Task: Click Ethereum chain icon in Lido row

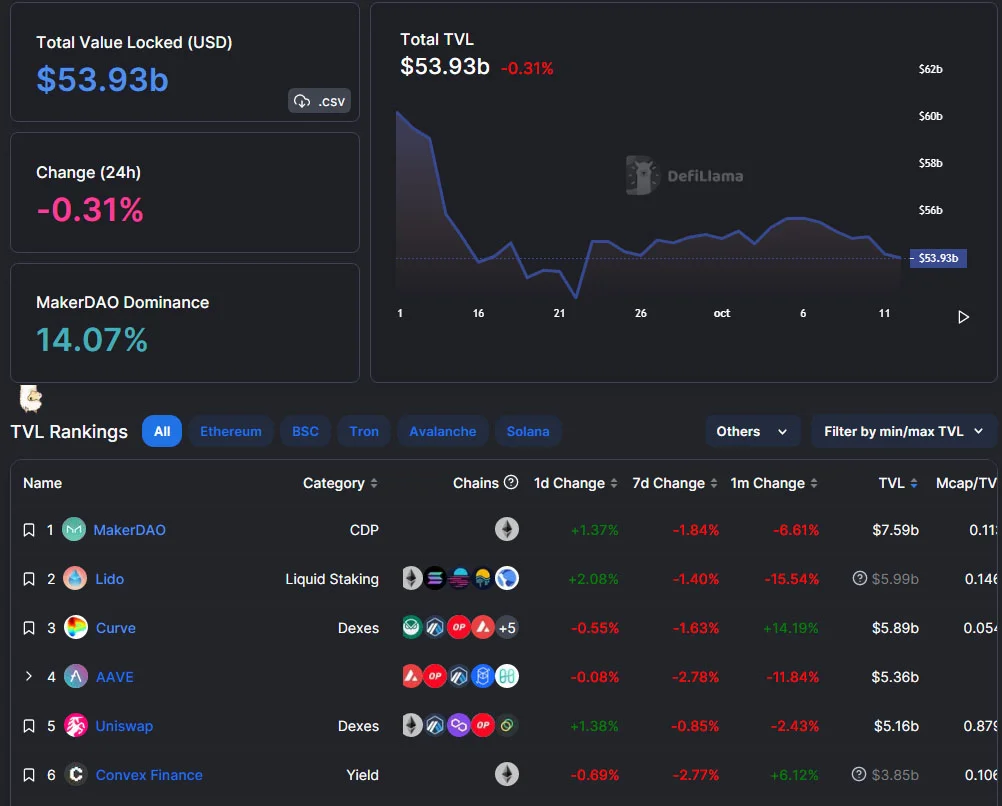Action: (412, 578)
